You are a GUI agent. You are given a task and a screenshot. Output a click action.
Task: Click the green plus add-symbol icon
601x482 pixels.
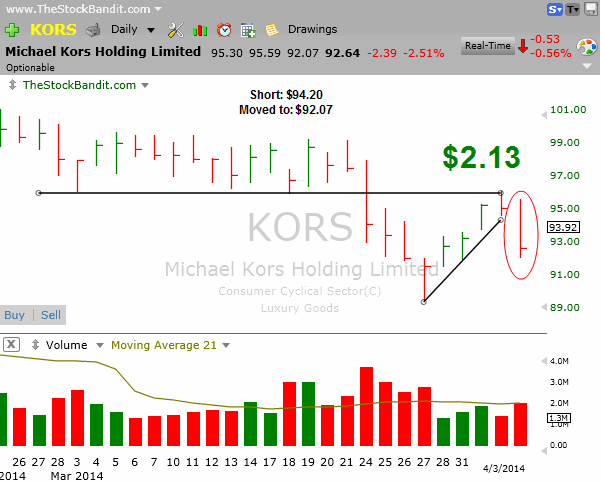[12, 30]
